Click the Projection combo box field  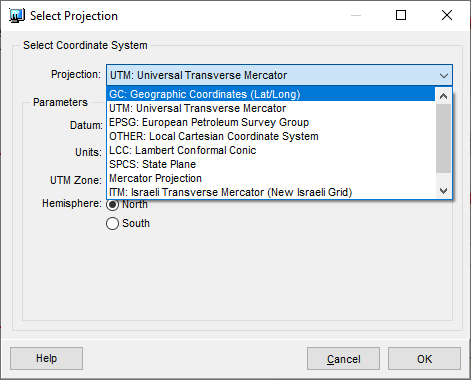point(279,75)
